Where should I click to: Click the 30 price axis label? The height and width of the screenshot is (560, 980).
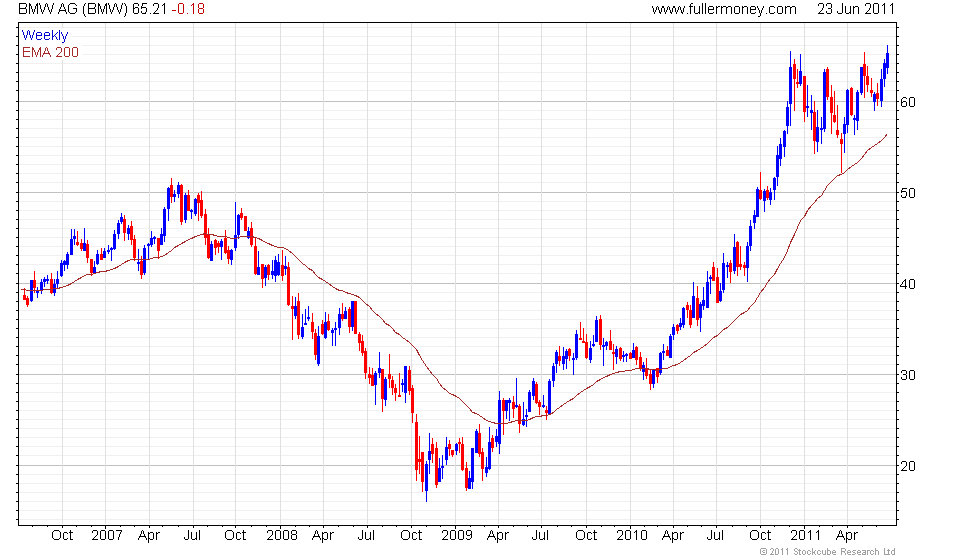pyautogui.click(x=908, y=376)
